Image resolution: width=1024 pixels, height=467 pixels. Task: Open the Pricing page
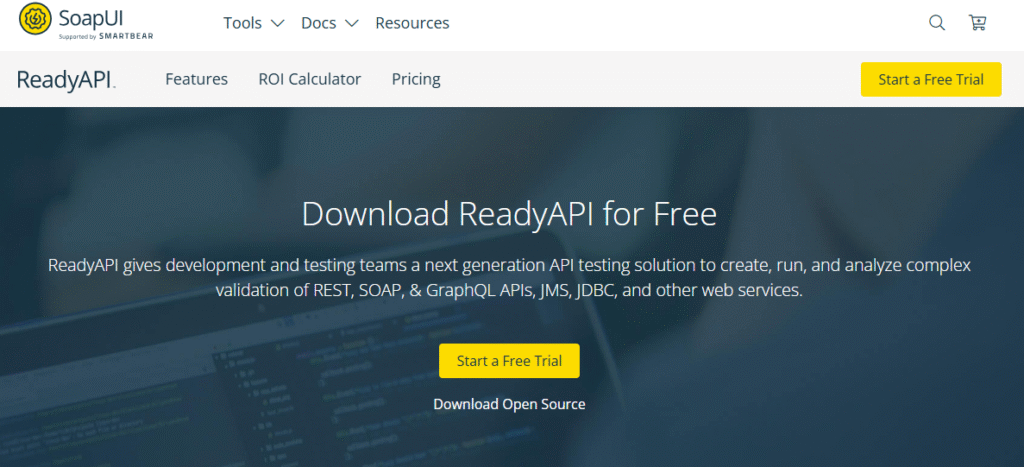[x=416, y=79]
